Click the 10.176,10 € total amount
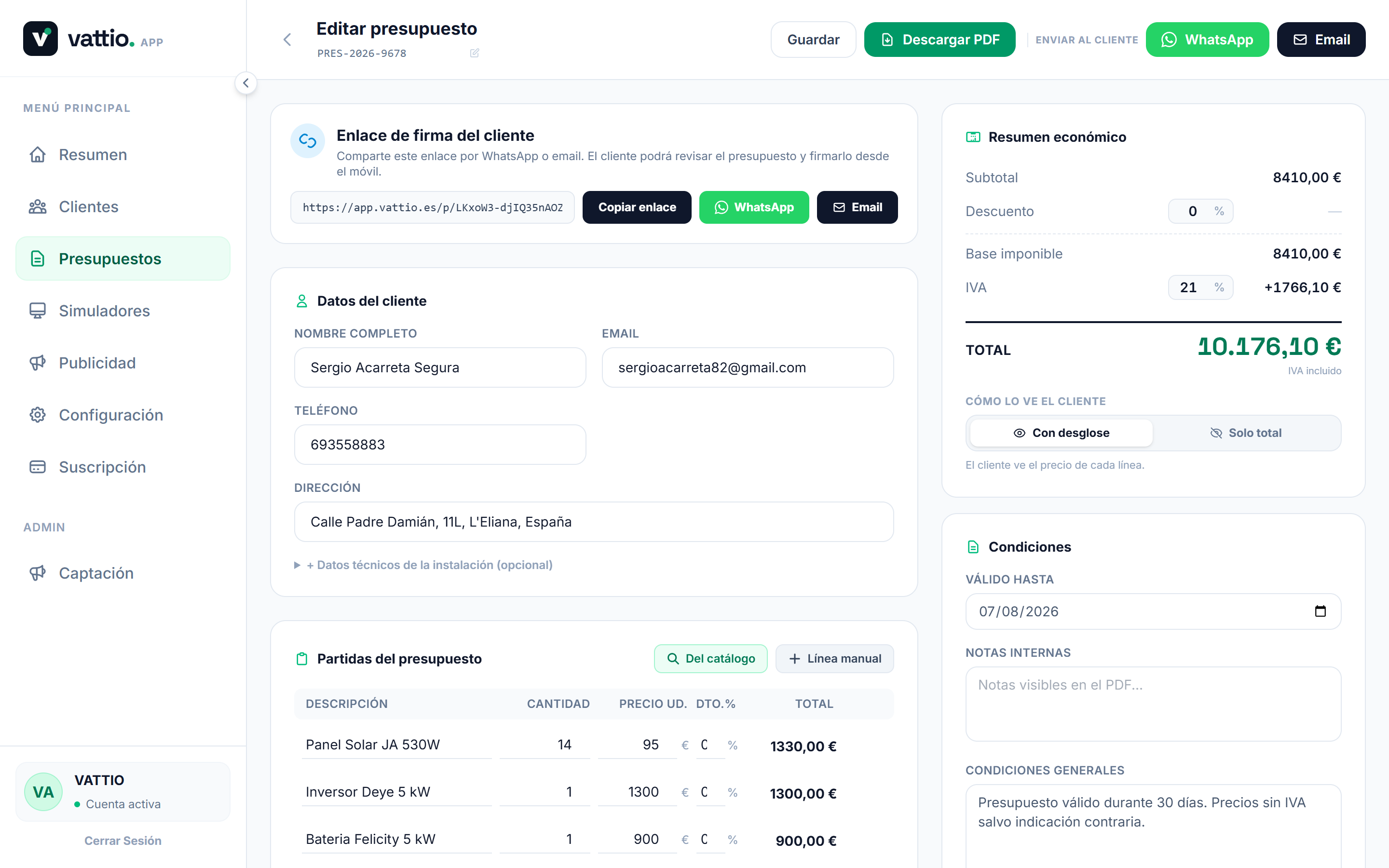Image resolution: width=1389 pixels, height=868 pixels. click(x=1269, y=346)
